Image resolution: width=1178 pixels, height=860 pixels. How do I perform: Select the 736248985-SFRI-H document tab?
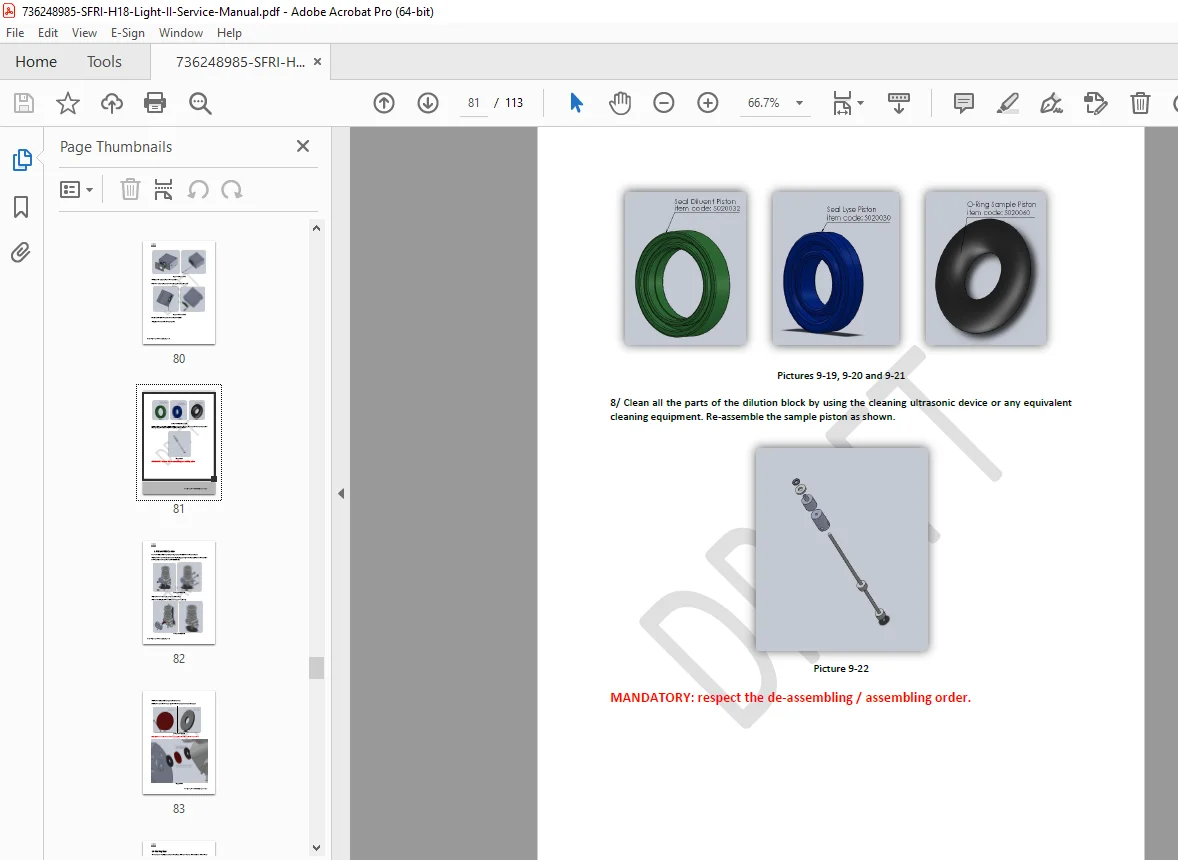240,62
